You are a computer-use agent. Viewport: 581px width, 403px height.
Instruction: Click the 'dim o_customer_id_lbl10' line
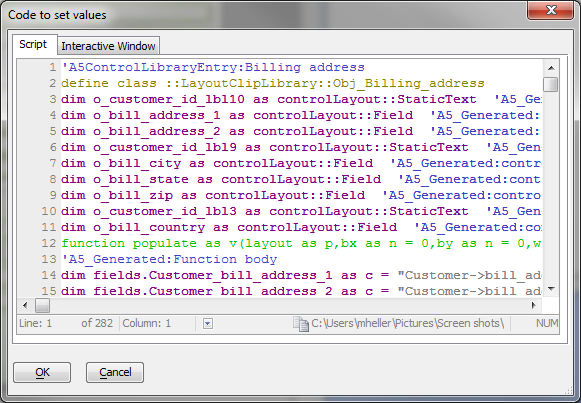[x=301, y=99]
